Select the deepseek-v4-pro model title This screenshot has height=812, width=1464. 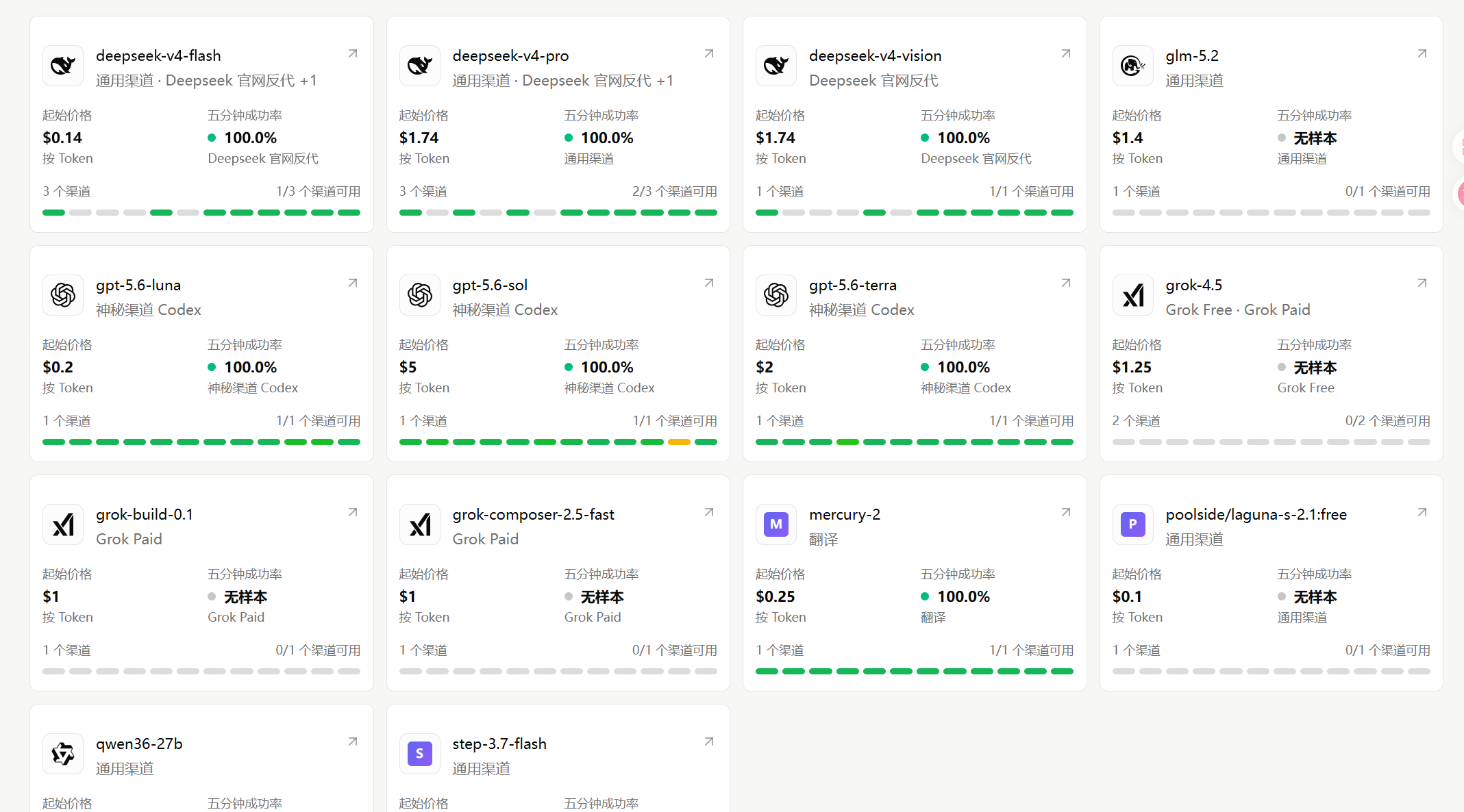(510, 55)
